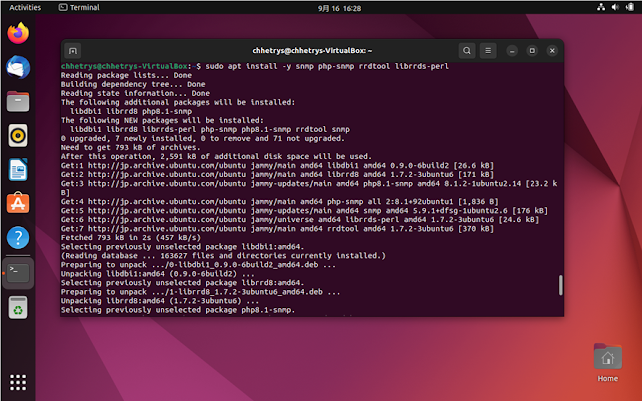
Task: Click the terminal title chhetrys@chhetrys-VirtualBox
Action: [x=312, y=50]
